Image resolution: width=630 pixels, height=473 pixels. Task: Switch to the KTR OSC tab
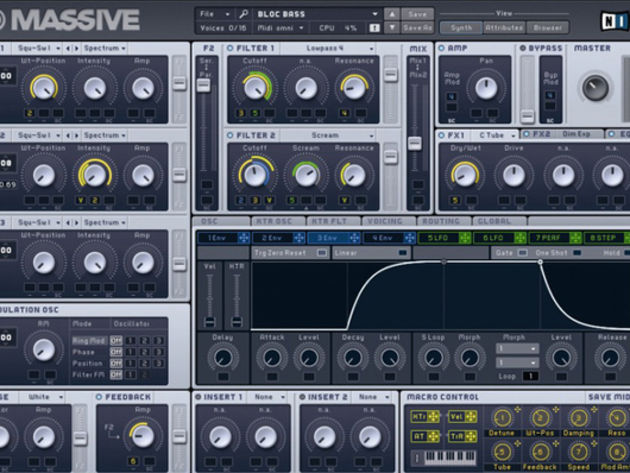coord(277,221)
